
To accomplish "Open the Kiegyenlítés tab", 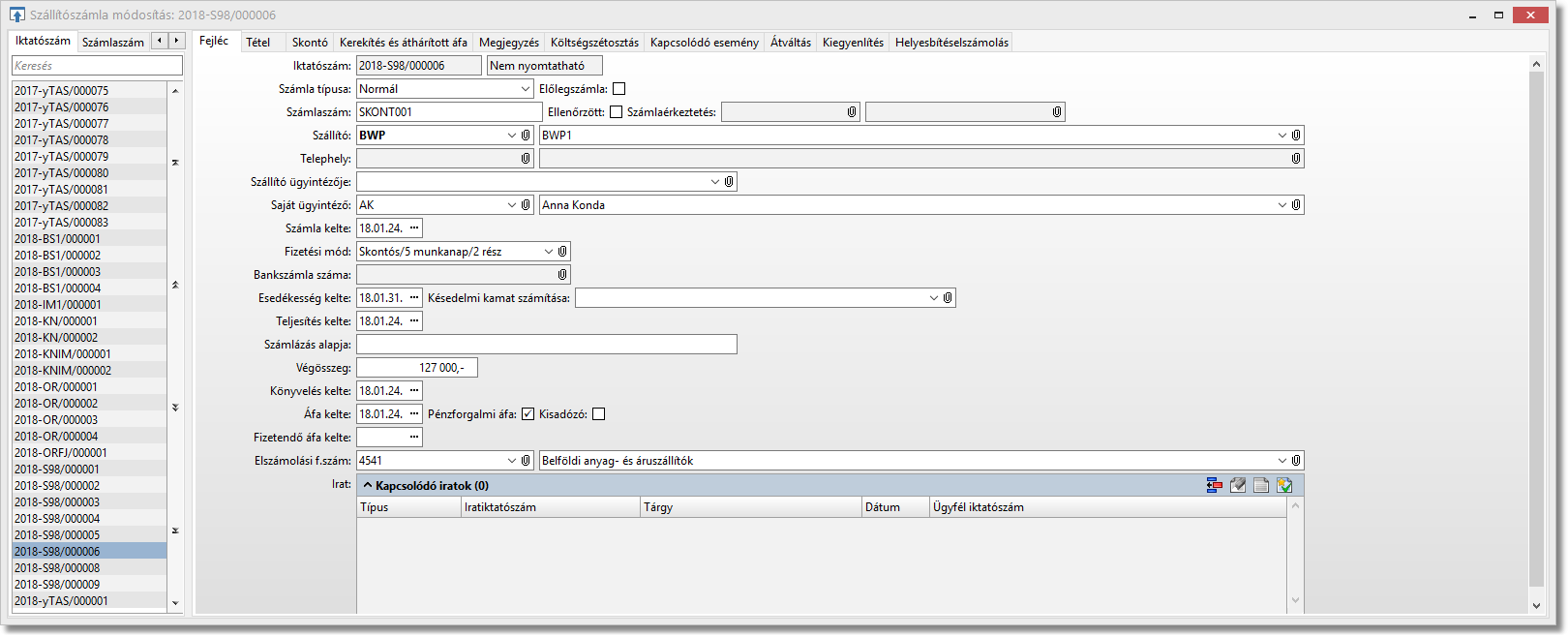I will (x=853, y=43).
